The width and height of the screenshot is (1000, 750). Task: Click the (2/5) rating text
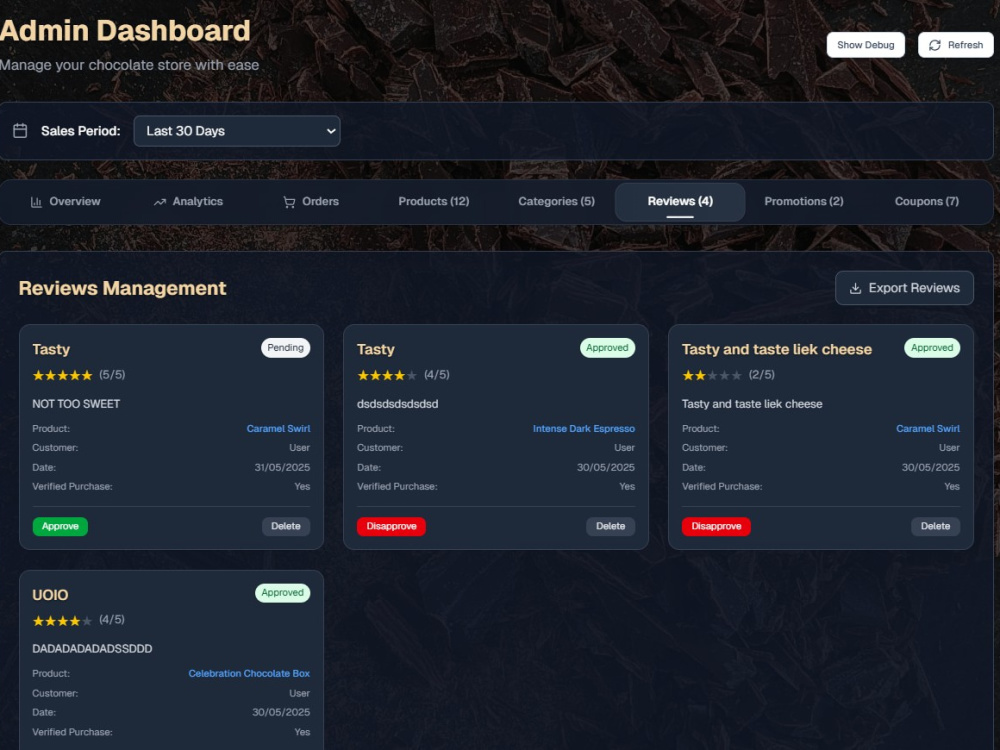coord(761,375)
